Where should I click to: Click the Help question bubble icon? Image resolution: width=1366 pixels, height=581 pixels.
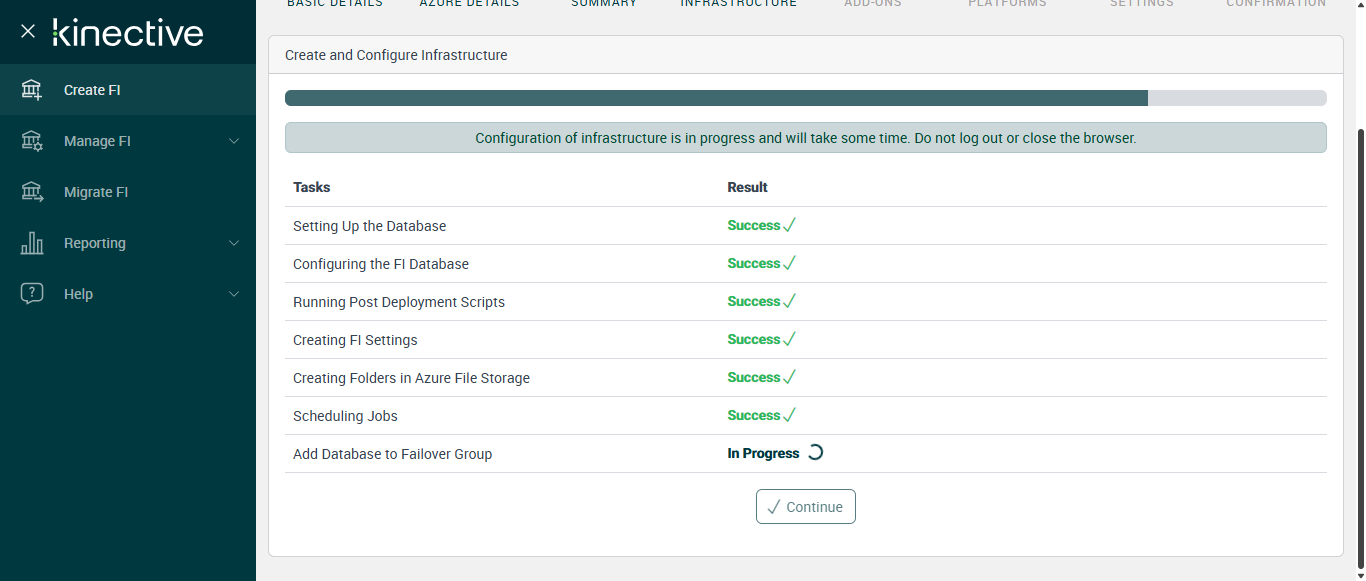tap(32, 294)
